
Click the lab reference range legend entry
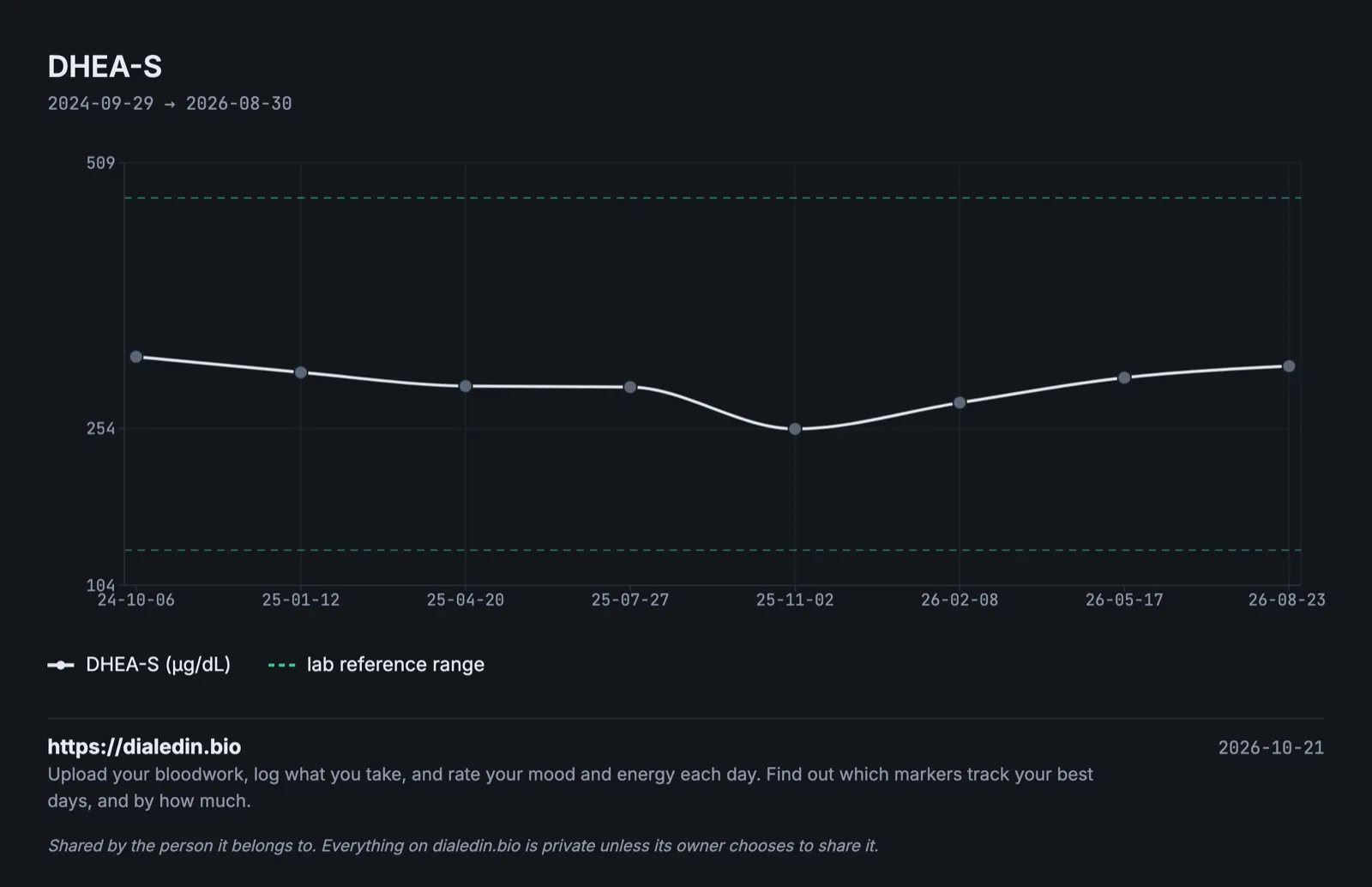[x=376, y=665]
